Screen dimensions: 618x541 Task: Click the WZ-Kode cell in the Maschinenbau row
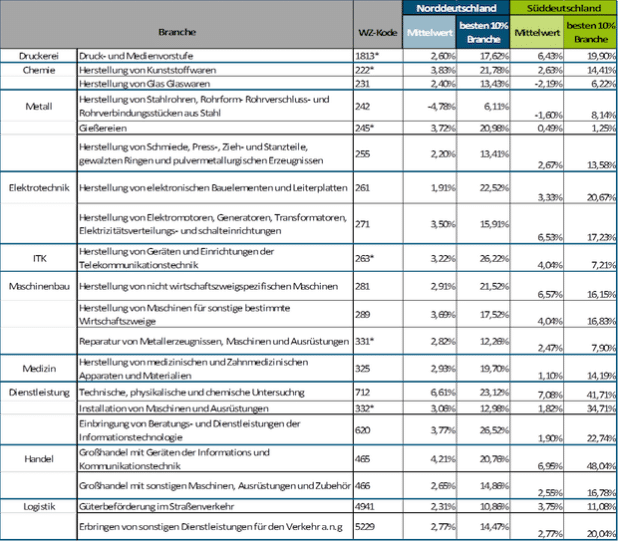coord(364,285)
